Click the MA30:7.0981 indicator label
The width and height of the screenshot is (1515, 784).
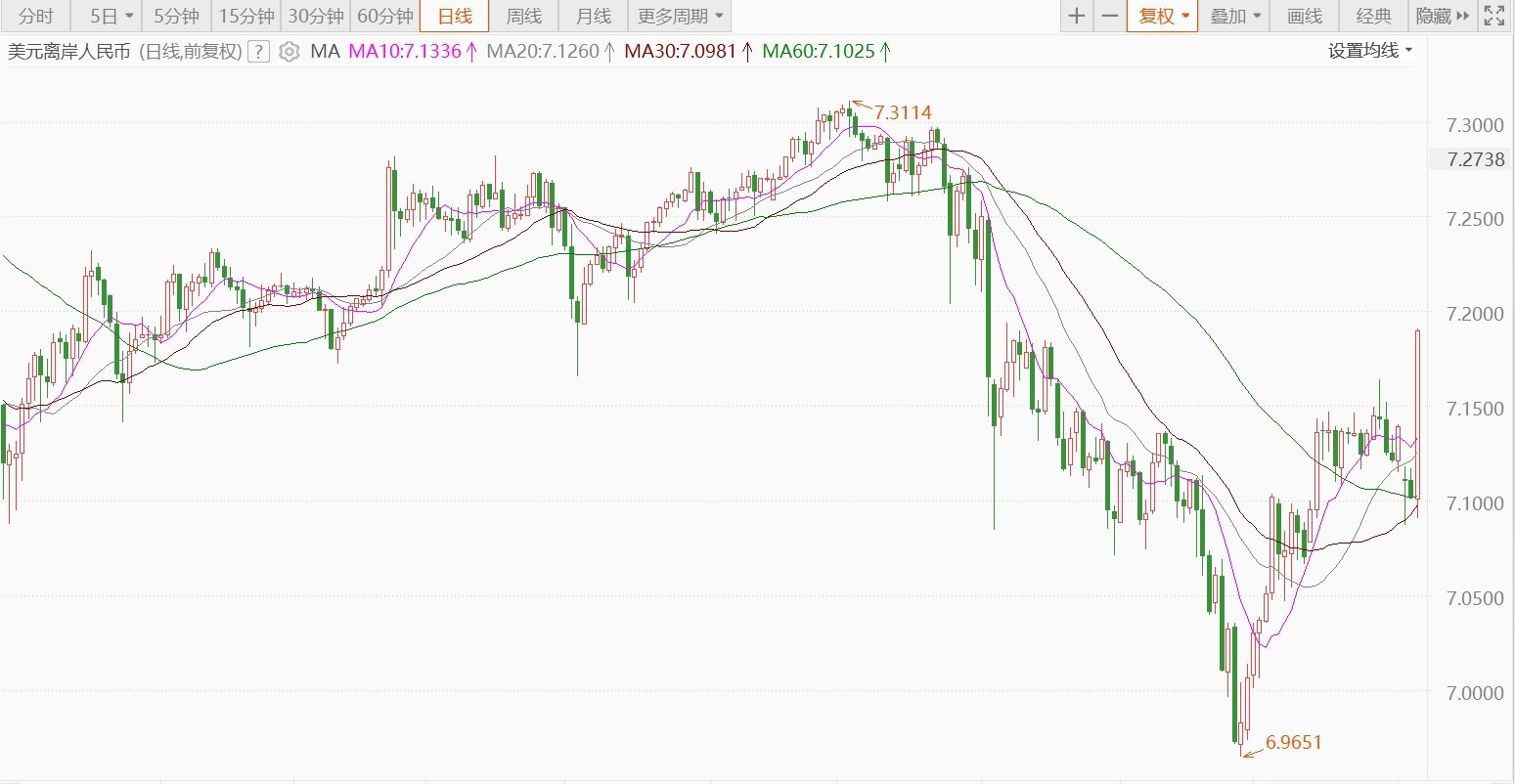pyautogui.click(x=689, y=52)
